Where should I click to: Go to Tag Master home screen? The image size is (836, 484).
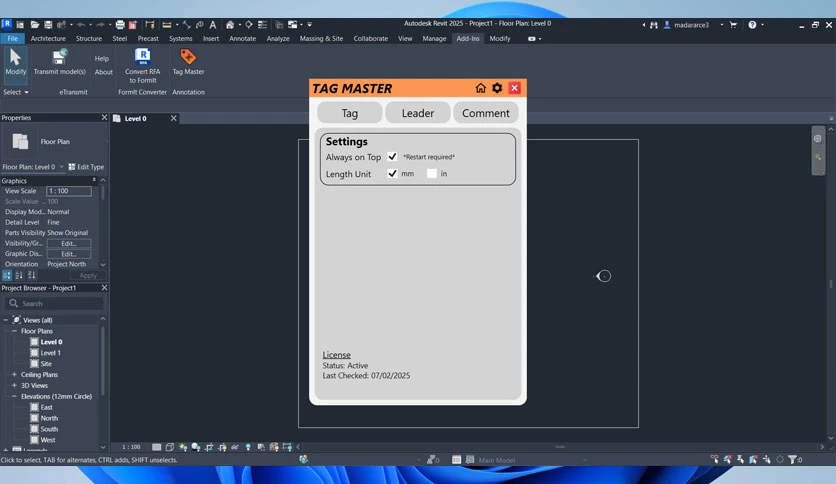click(480, 88)
